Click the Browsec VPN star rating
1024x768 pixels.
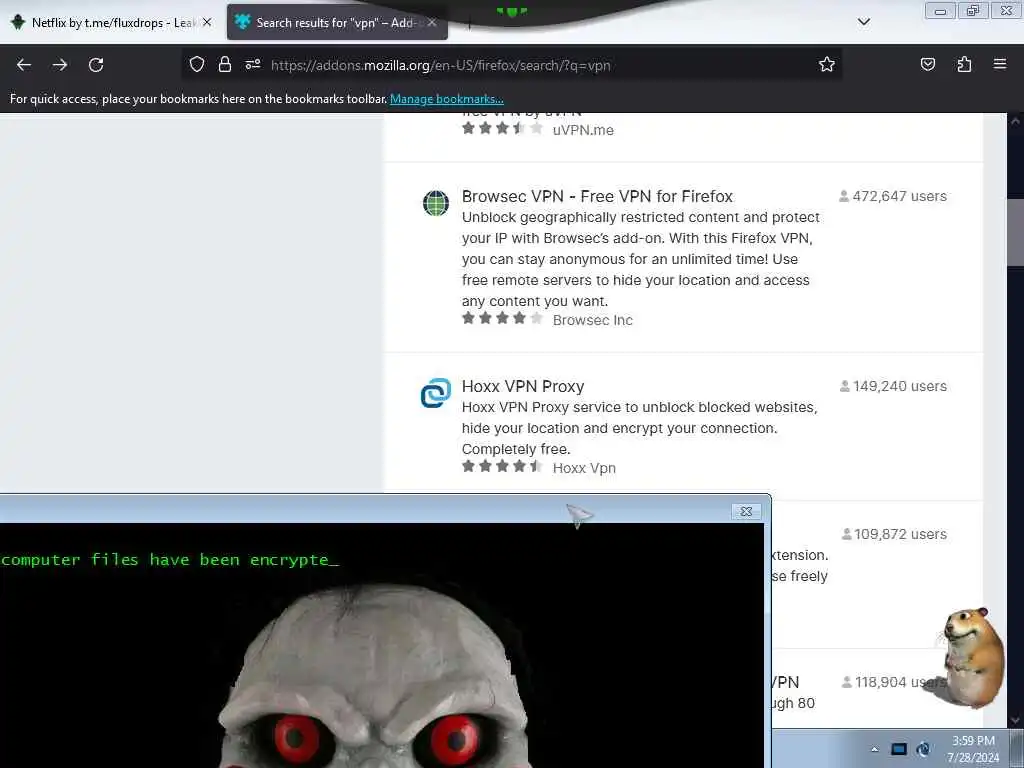click(x=502, y=318)
